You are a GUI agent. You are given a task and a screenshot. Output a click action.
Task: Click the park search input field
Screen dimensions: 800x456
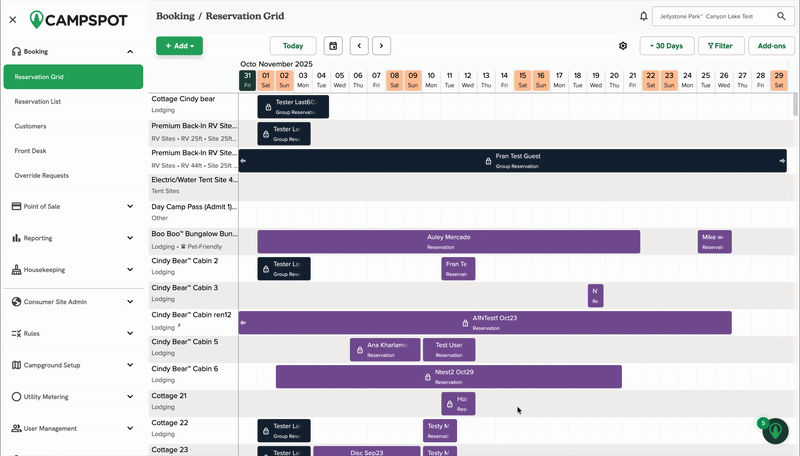[x=710, y=16]
